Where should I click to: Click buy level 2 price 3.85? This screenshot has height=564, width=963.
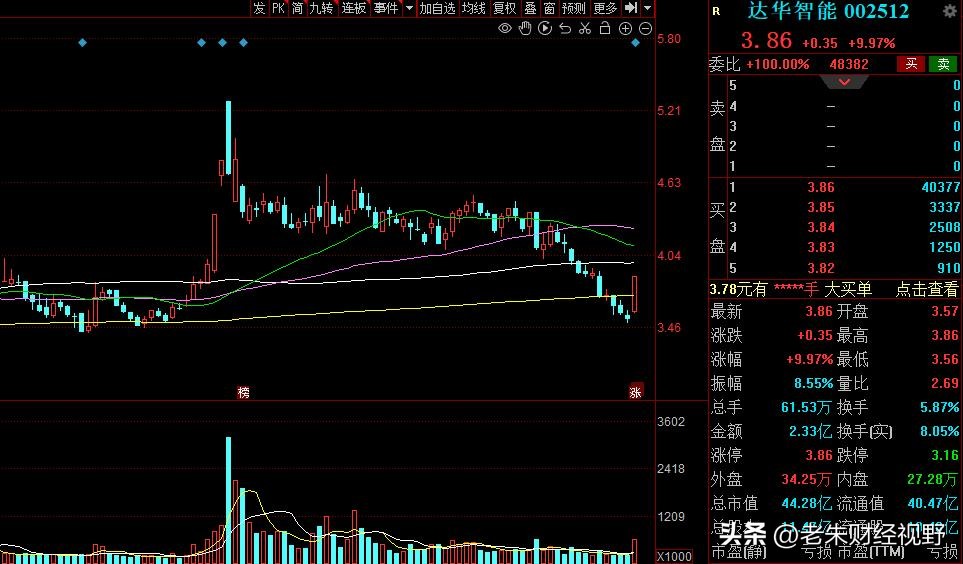click(x=821, y=208)
